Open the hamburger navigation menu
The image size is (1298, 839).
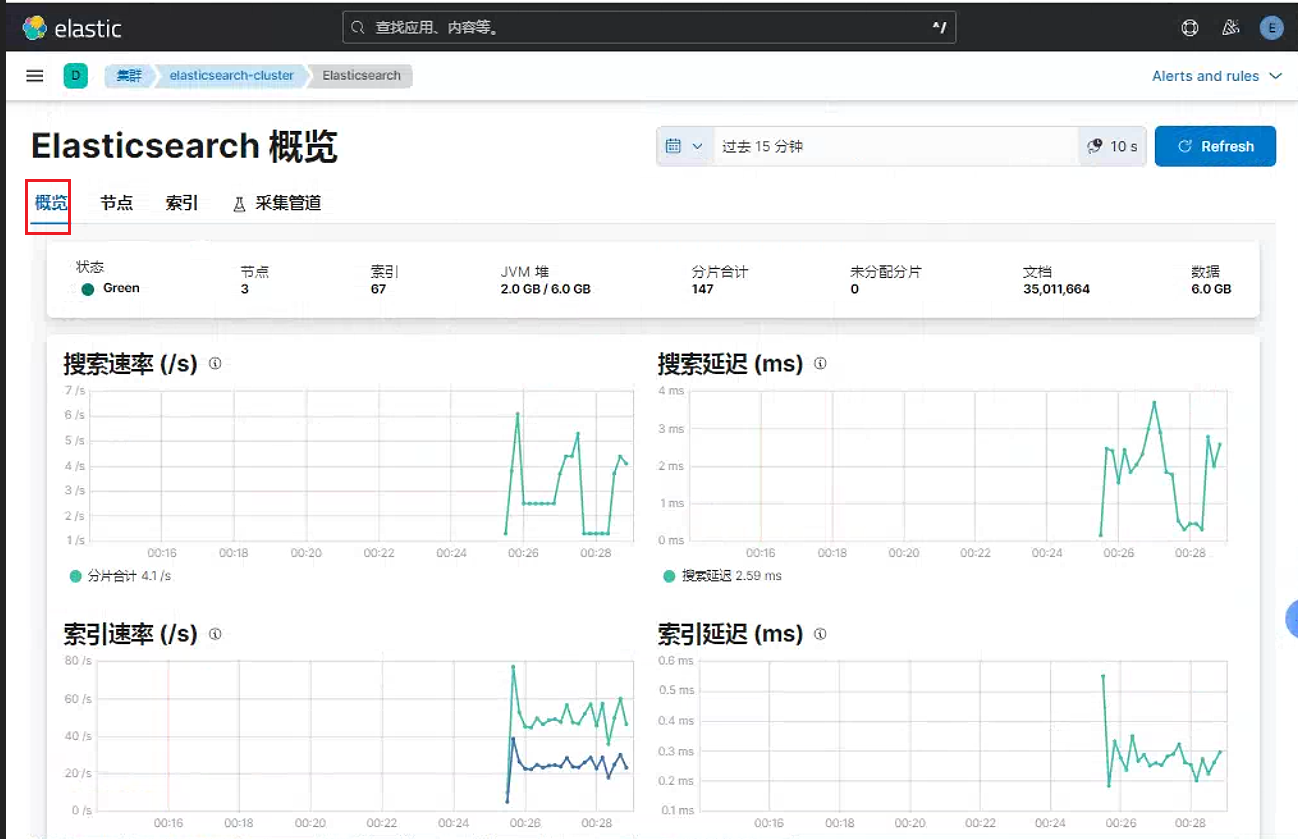click(x=35, y=76)
